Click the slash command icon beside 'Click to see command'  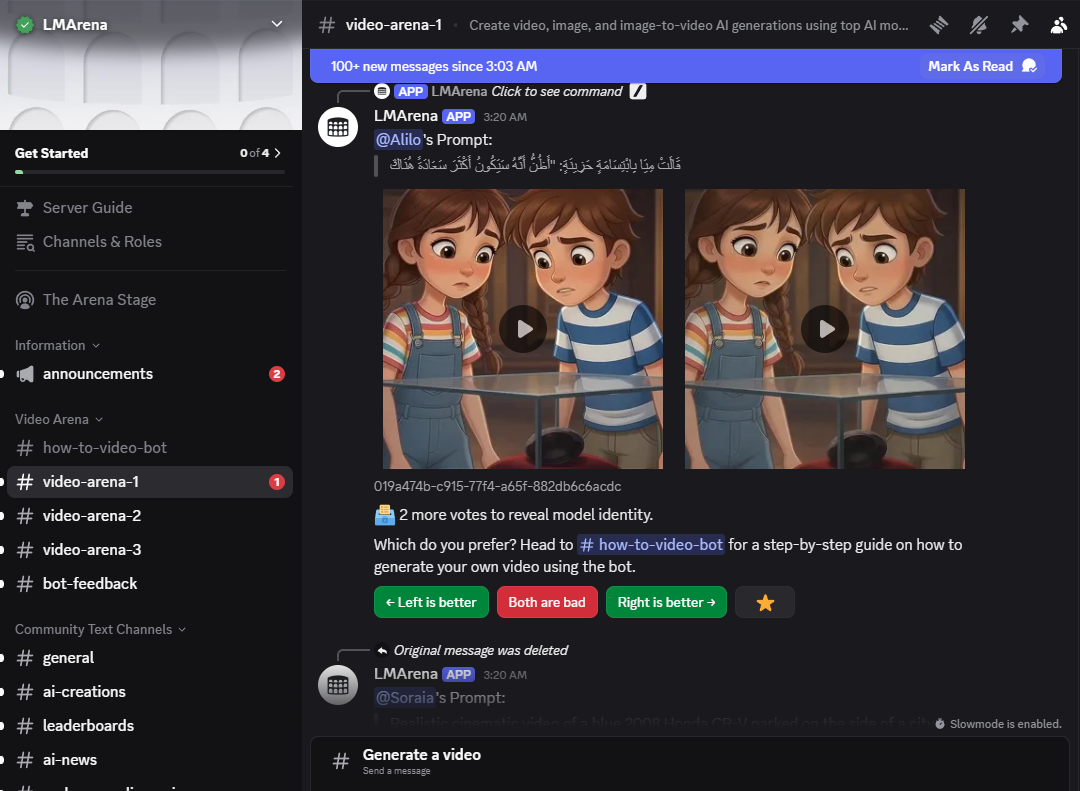[x=638, y=91]
